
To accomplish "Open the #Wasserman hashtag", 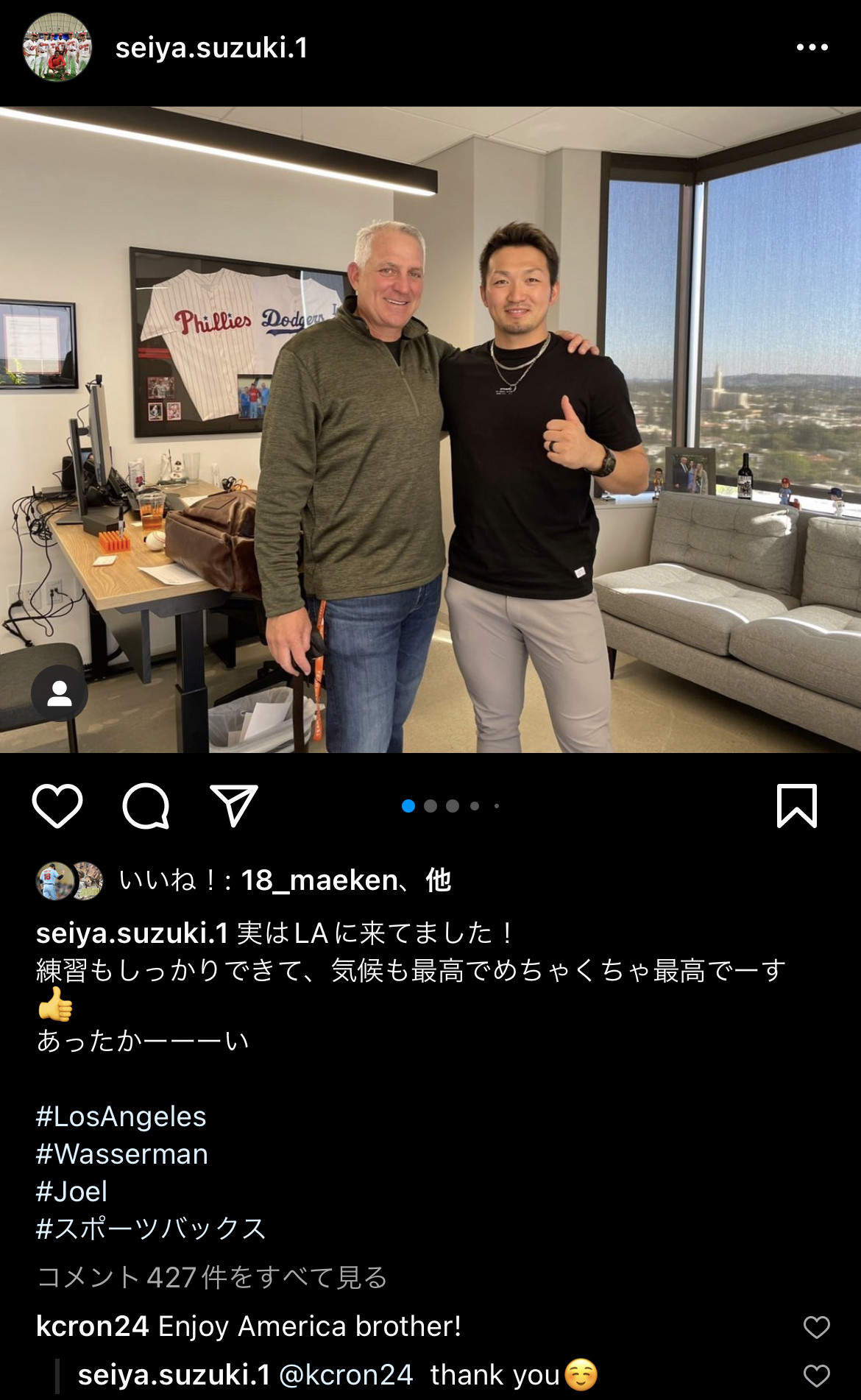I will pyautogui.click(x=122, y=1153).
